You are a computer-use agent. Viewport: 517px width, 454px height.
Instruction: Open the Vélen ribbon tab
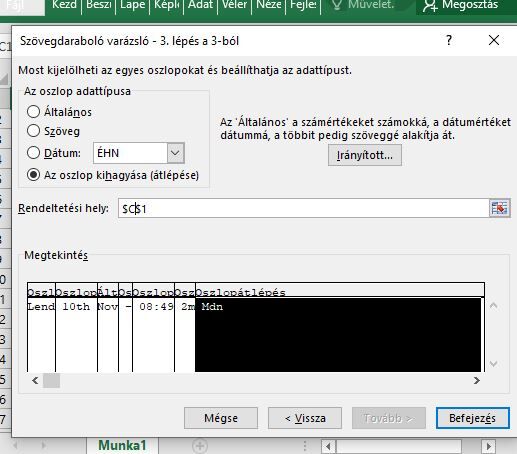pos(235,5)
